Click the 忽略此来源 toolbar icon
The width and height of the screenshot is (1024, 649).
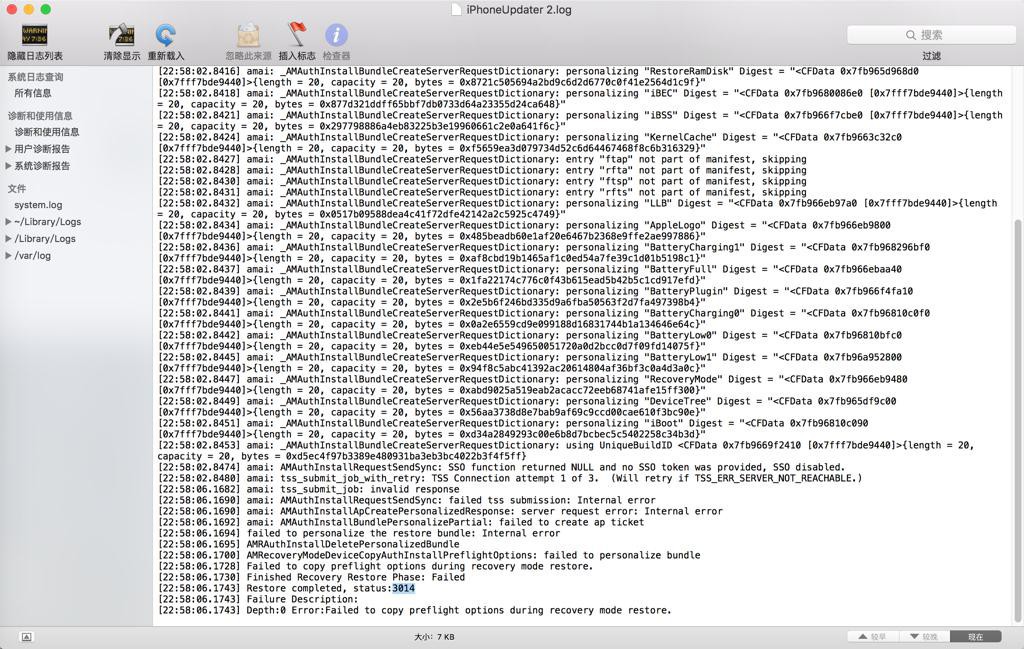[x=248, y=35]
